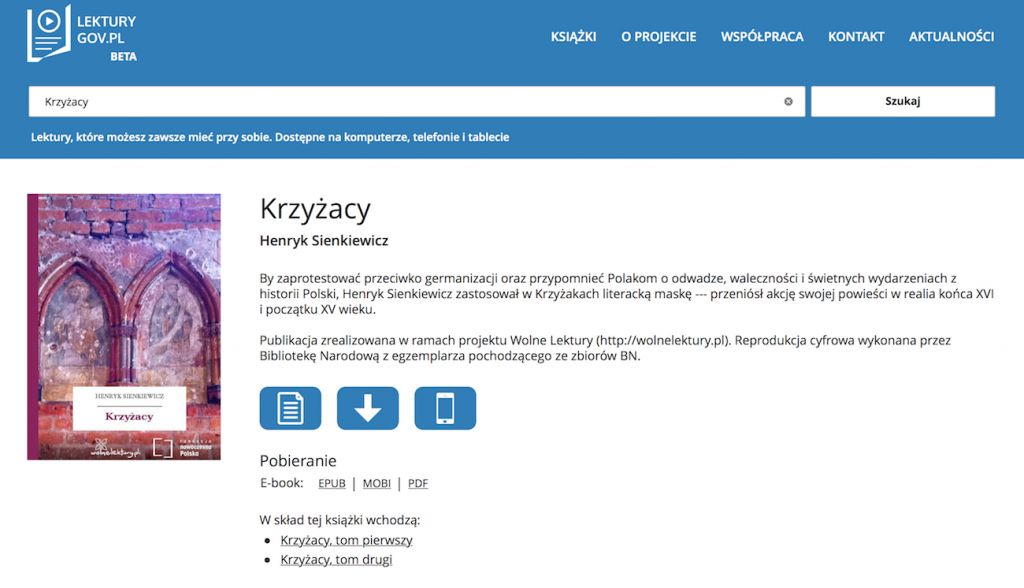Go to KONTAKT
This screenshot has height=588, width=1024.
855,36
